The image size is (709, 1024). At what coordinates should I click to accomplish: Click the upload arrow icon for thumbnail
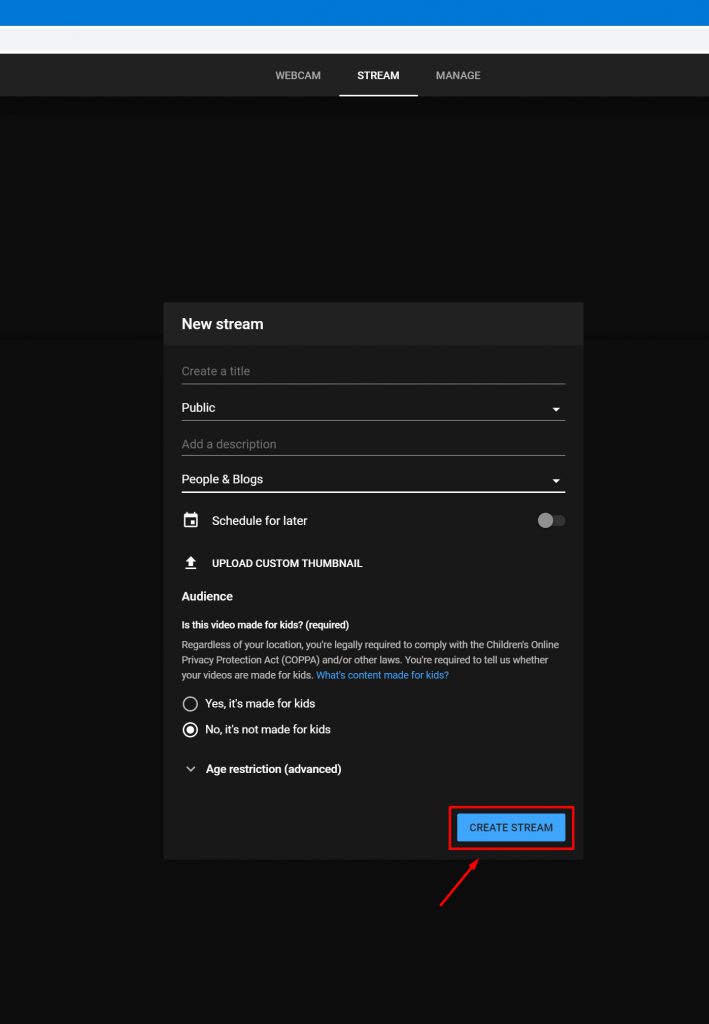tap(191, 563)
